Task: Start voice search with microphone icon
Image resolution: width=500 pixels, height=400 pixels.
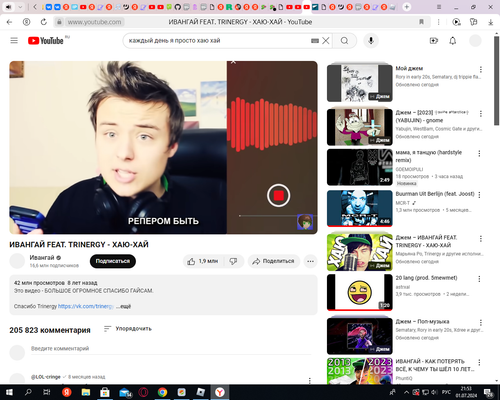Action: point(371,41)
